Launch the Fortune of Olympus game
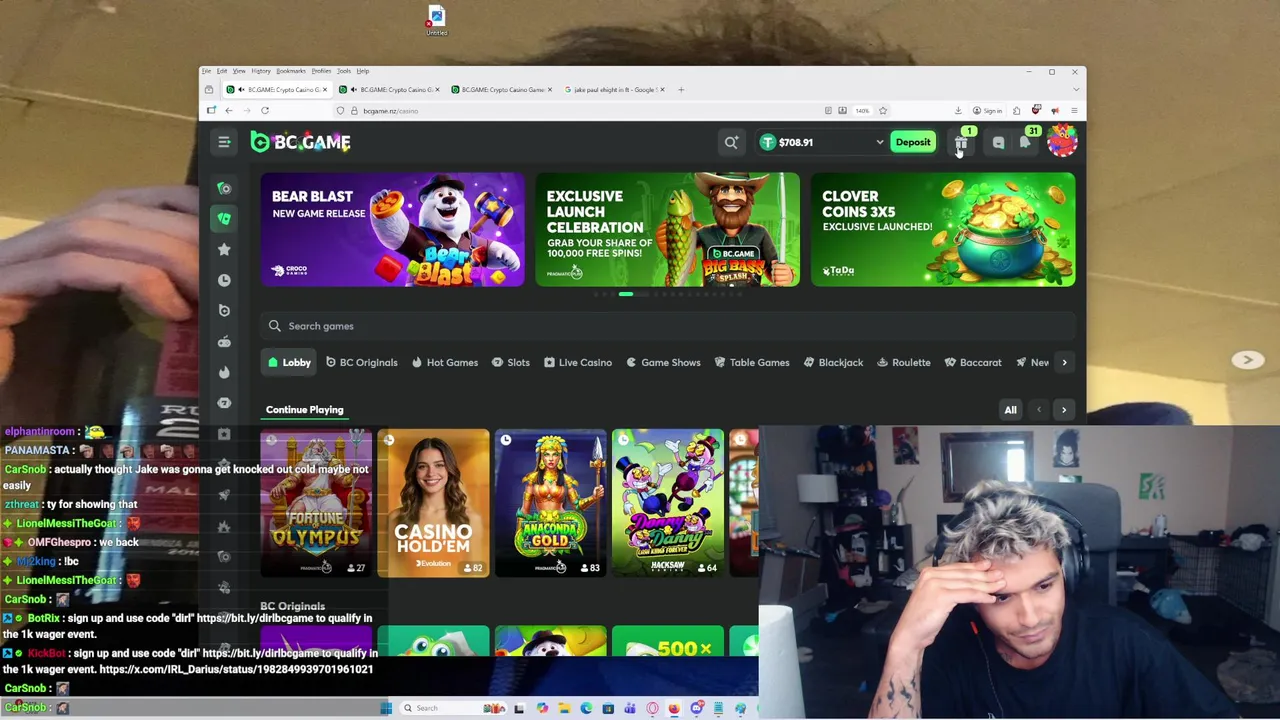1280x720 pixels. click(x=316, y=503)
